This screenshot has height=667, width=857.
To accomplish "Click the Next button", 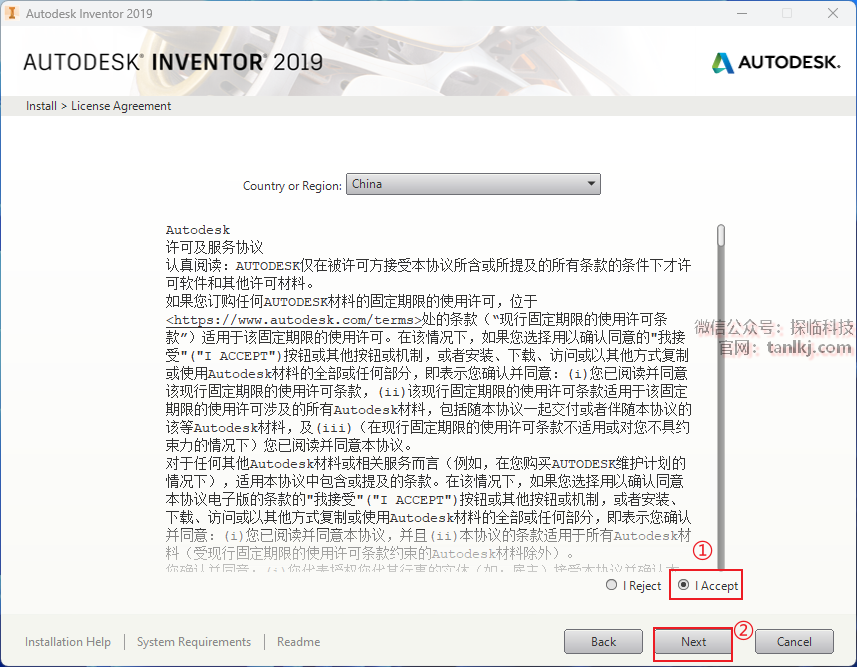I will pos(693,642).
